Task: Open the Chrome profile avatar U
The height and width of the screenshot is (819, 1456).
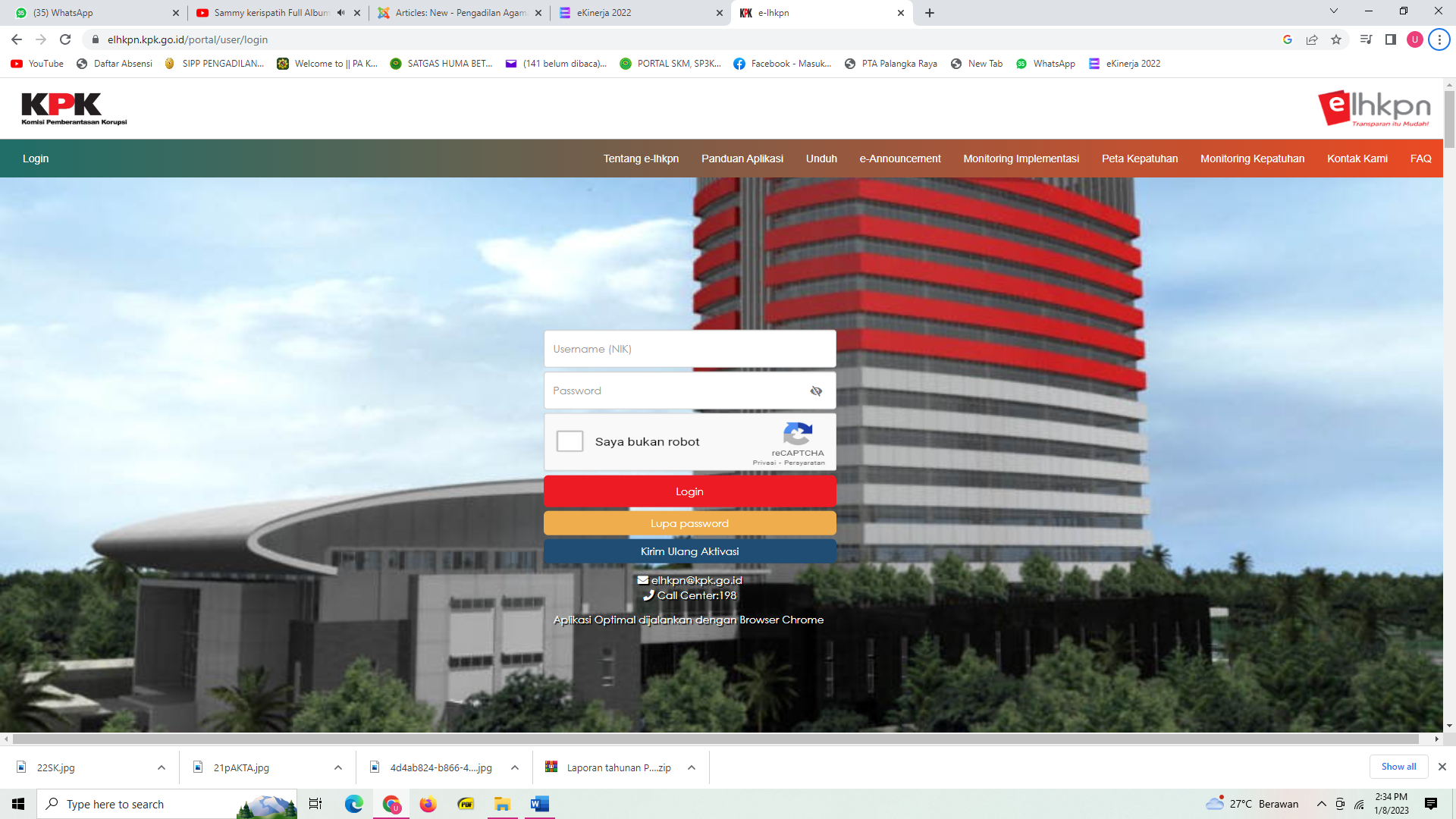Action: 1415,39
